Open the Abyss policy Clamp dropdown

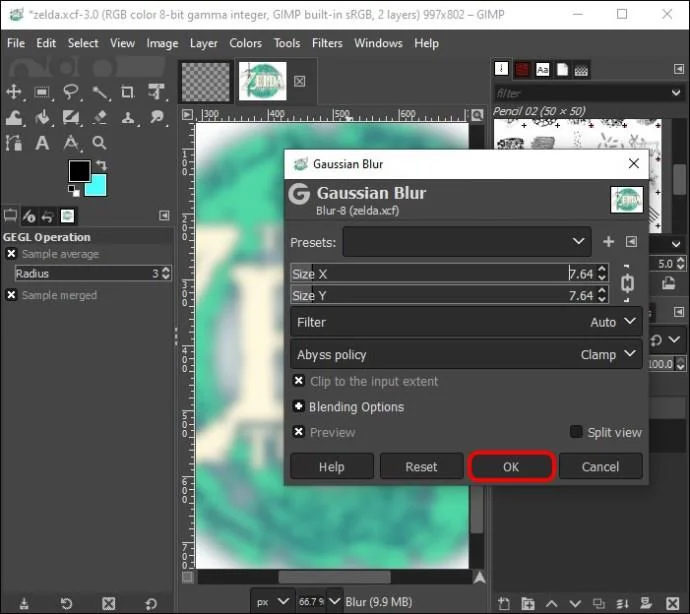[466, 354]
